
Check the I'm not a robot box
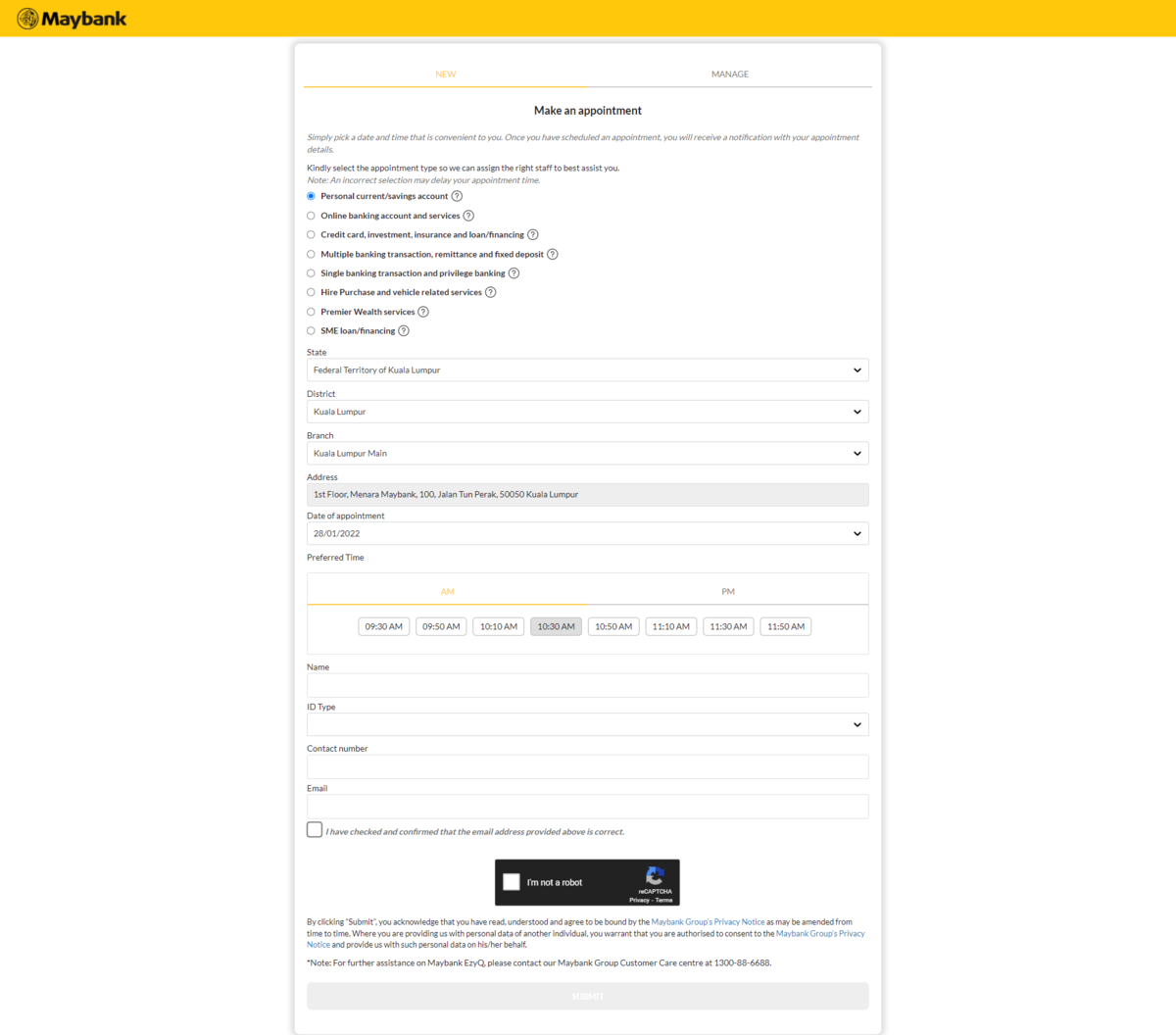tap(512, 882)
